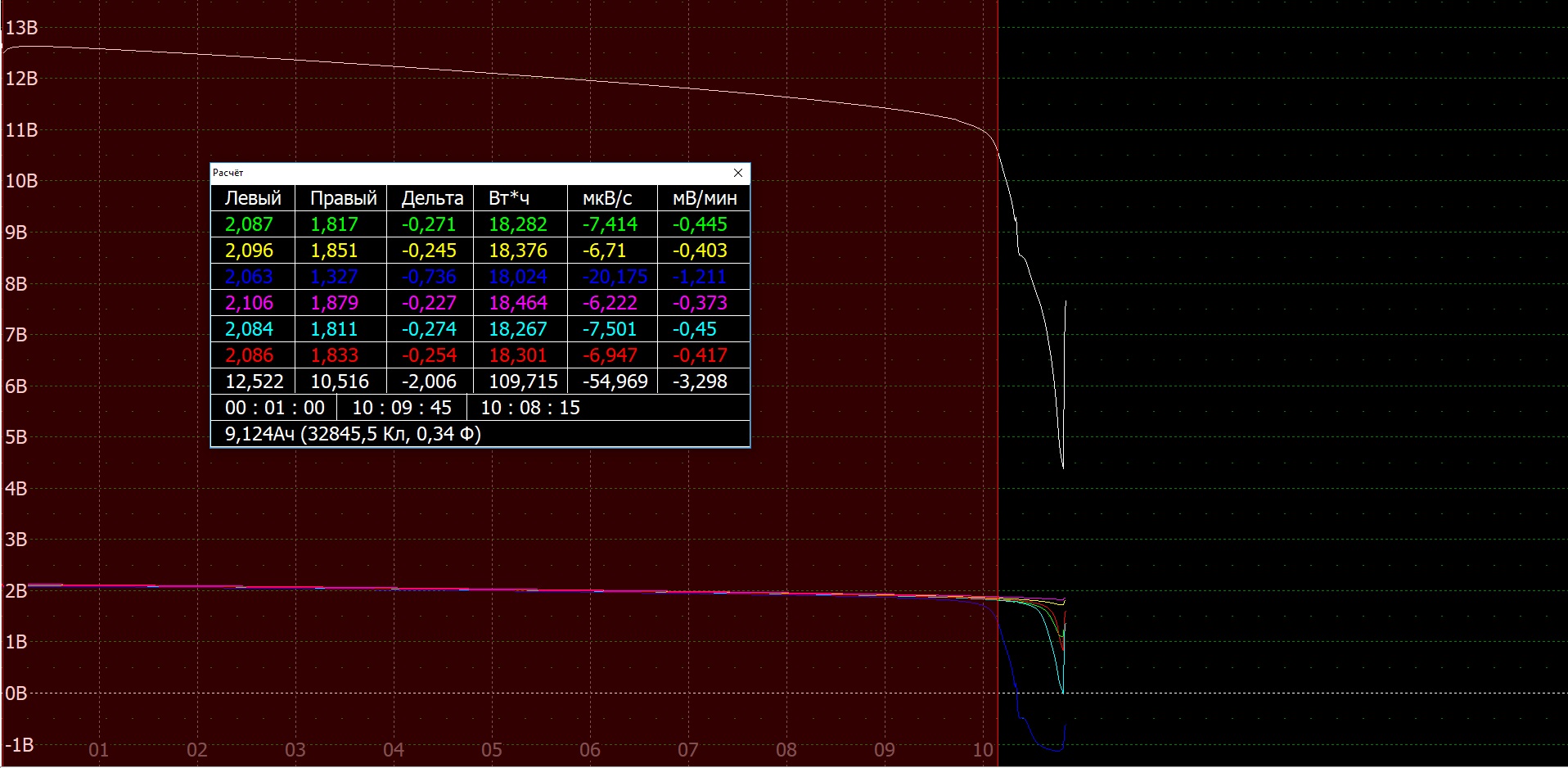Select total right voltage 10,516
This screenshot has height=768, width=1568.
340,382
